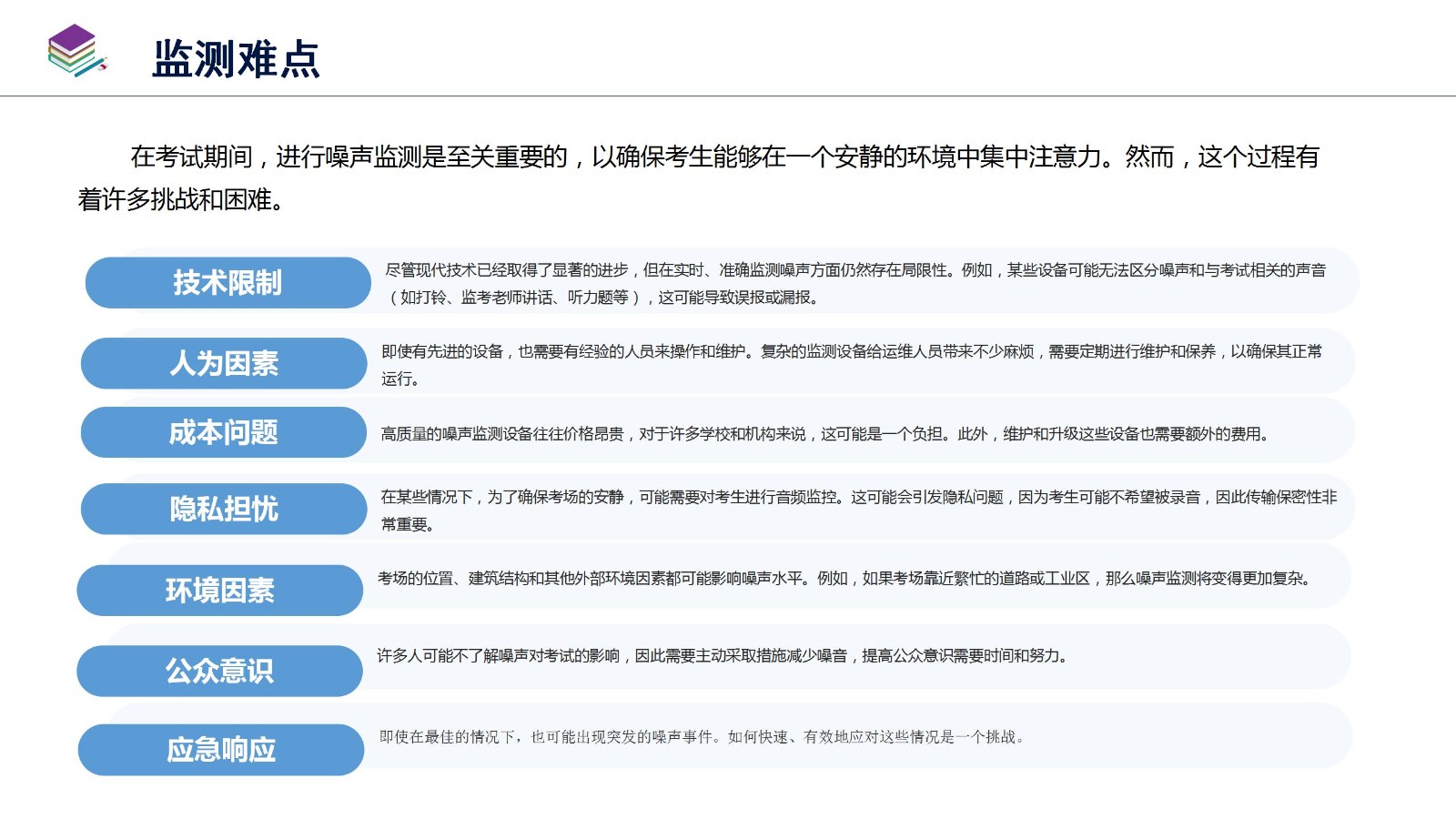
Task: Select the 环境因素 blue label
Action: click(x=219, y=591)
